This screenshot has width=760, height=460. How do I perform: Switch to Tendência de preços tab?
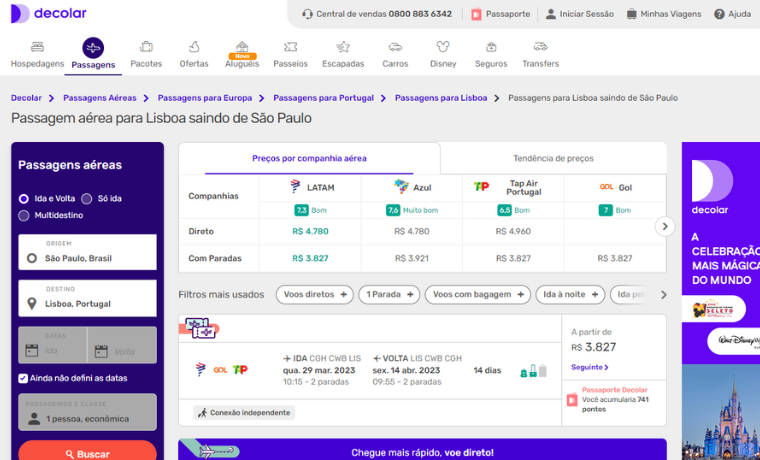click(x=553, y=159)
